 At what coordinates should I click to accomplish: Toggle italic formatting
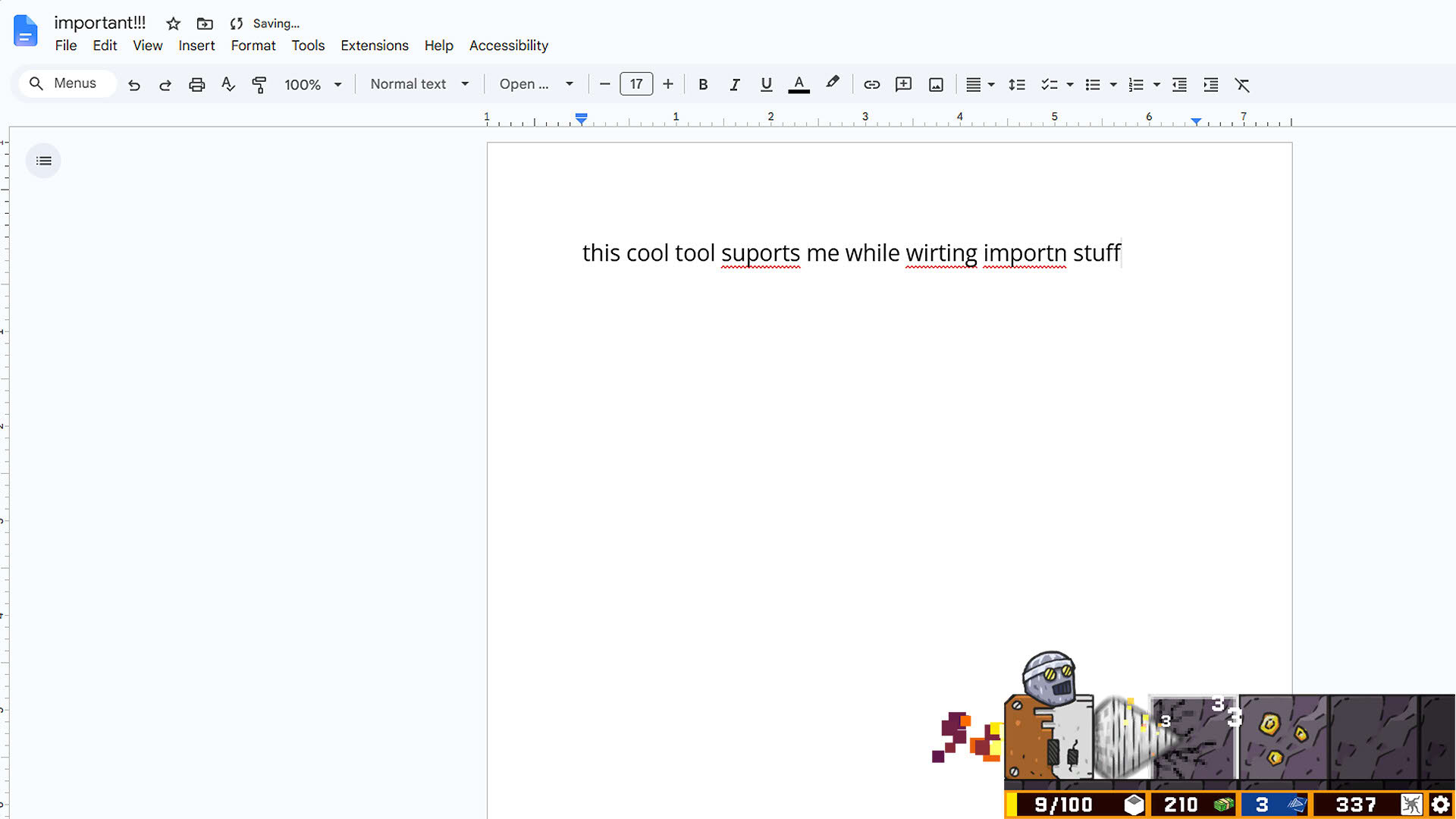pos(734,85)
